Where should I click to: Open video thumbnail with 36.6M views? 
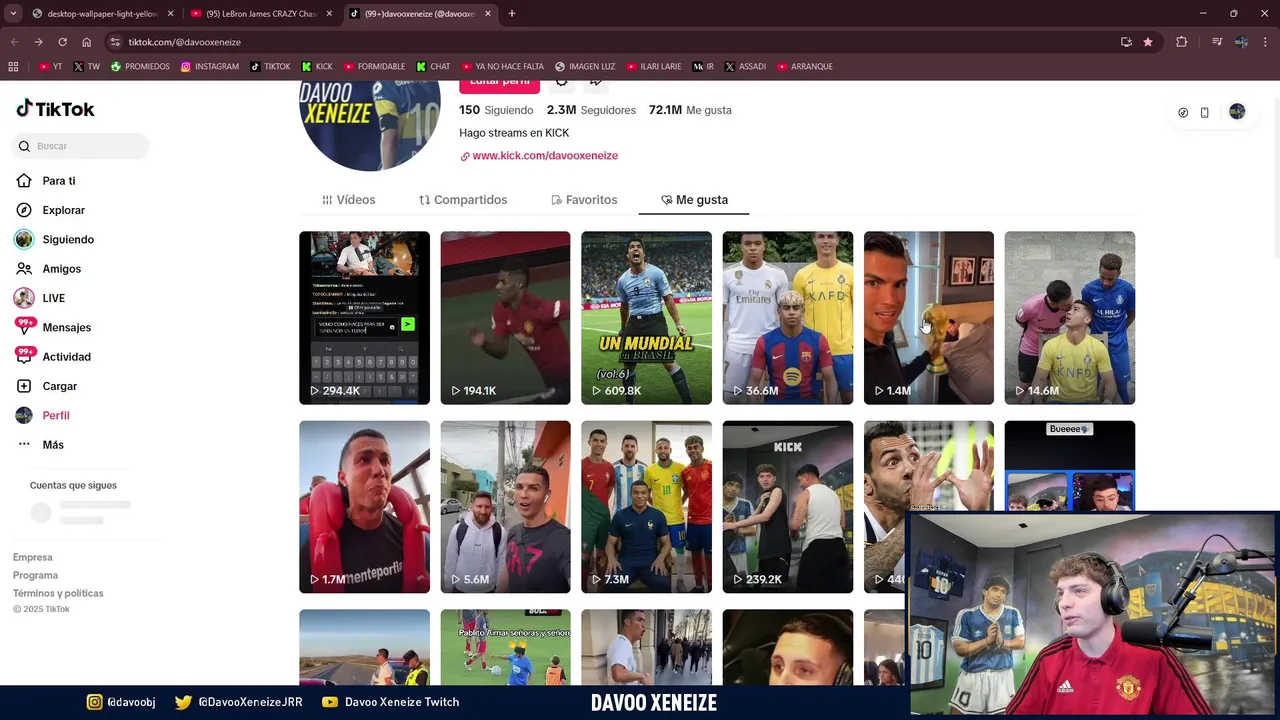click(788, 318)
